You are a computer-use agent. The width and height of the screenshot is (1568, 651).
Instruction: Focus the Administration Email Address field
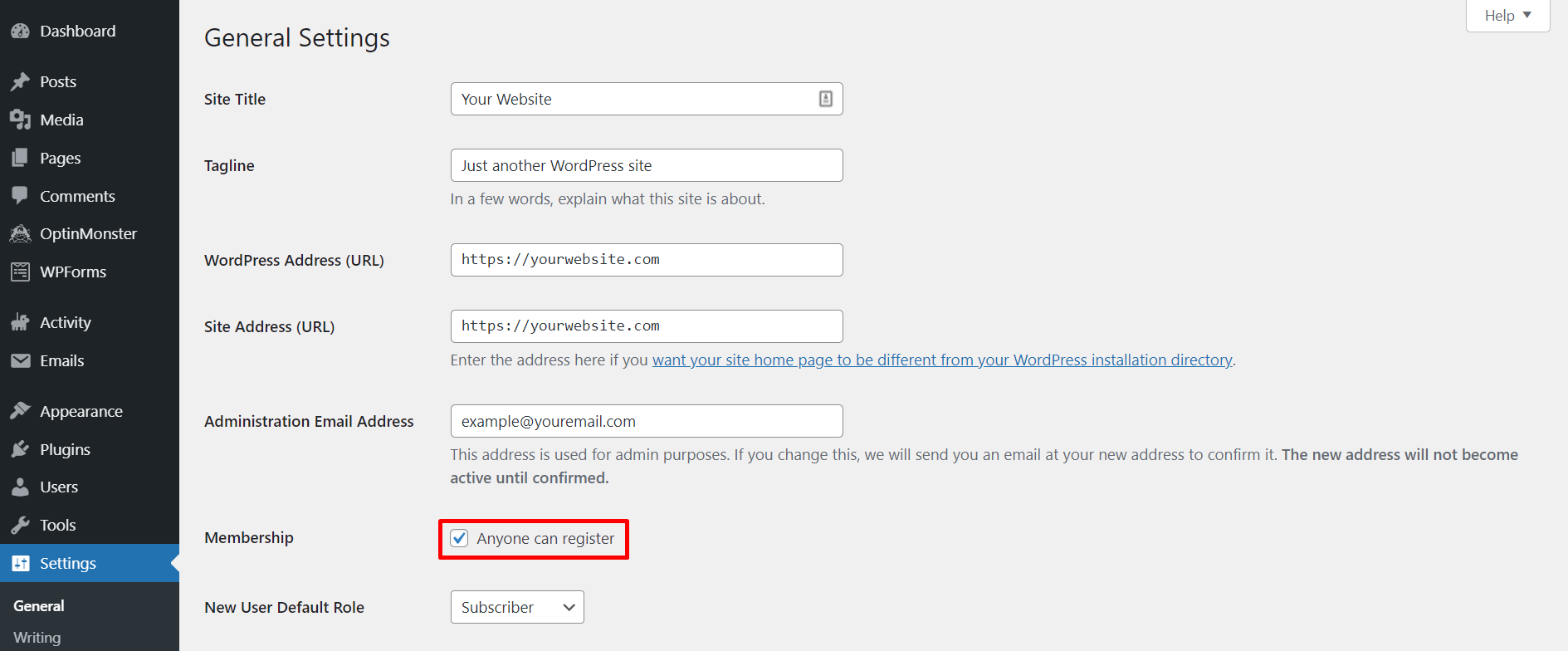tap(646, 421)
